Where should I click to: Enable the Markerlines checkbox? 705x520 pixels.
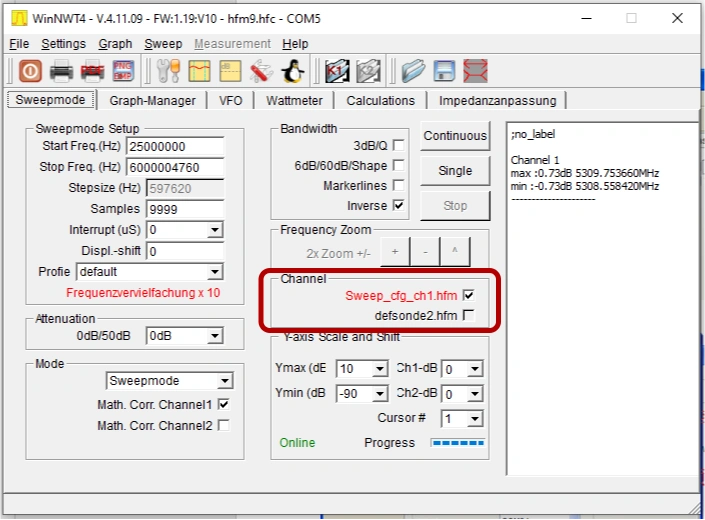pyautogui.click(x=398, y=185)
